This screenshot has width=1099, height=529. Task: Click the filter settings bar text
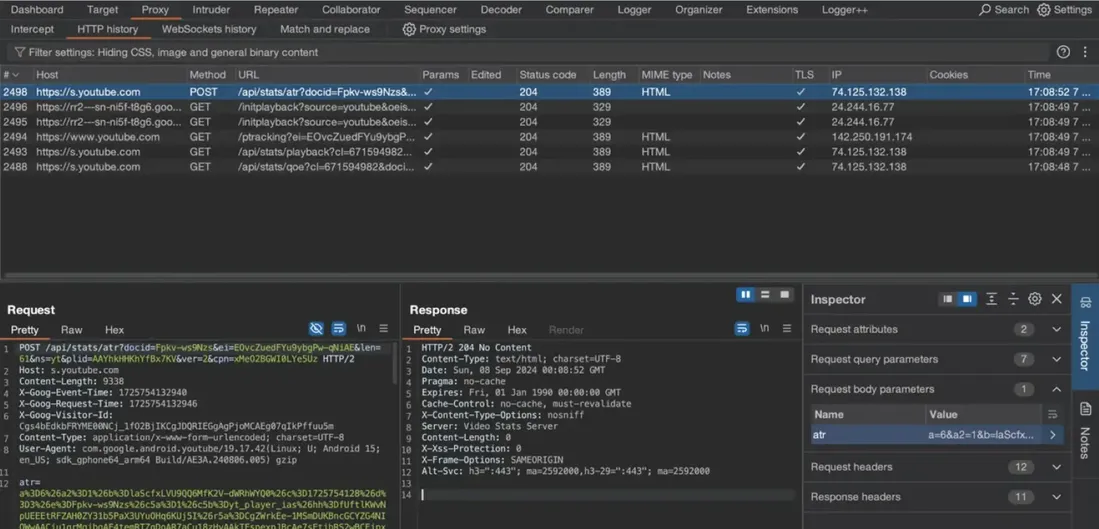tap(173, 53)
